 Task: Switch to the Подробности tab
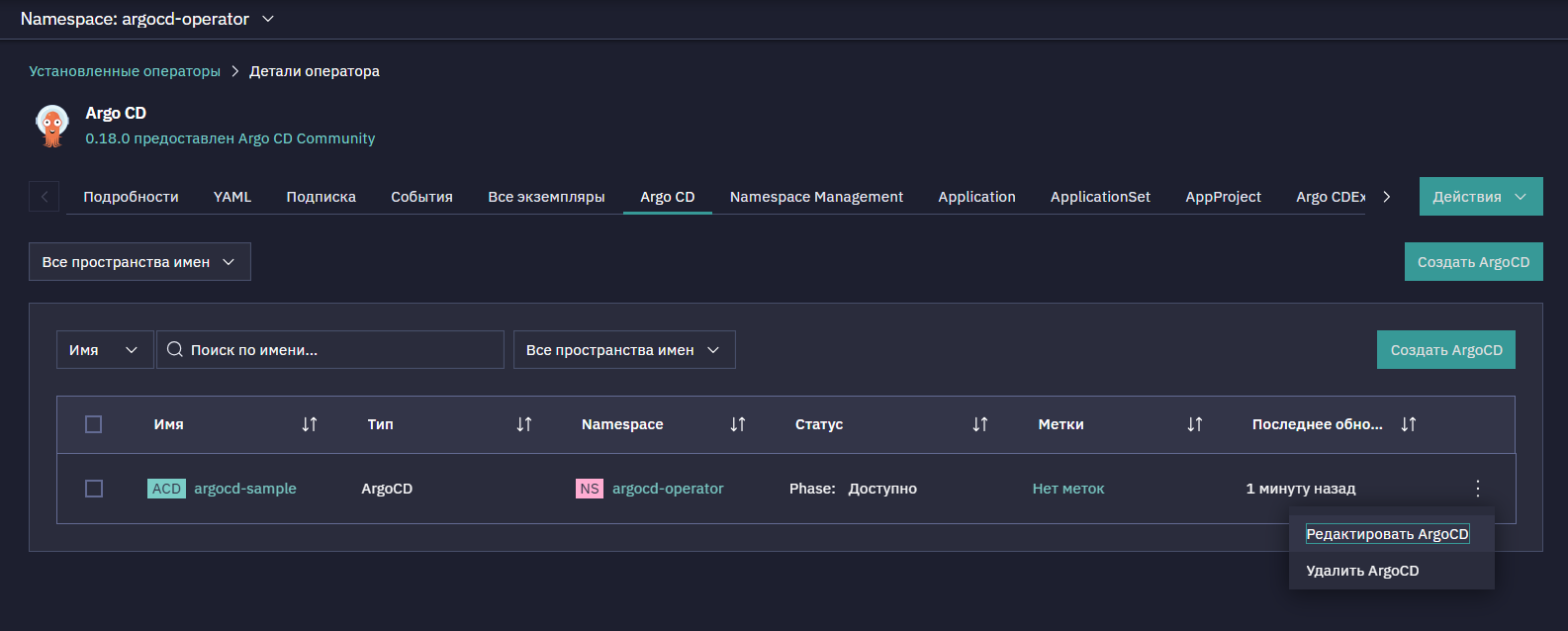[x=131, y=197]
